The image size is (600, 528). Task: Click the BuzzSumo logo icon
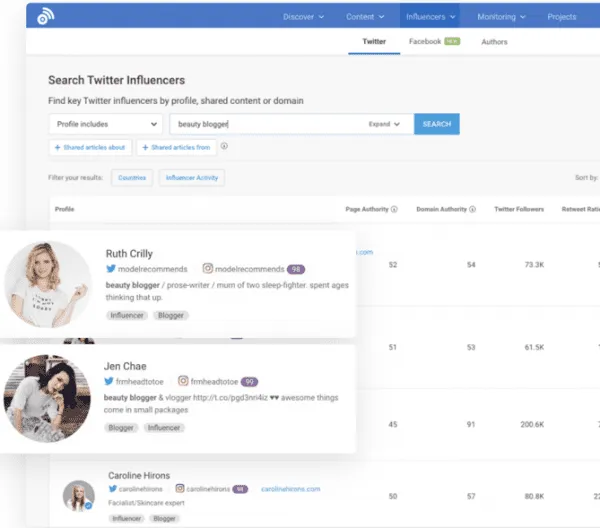46,16
